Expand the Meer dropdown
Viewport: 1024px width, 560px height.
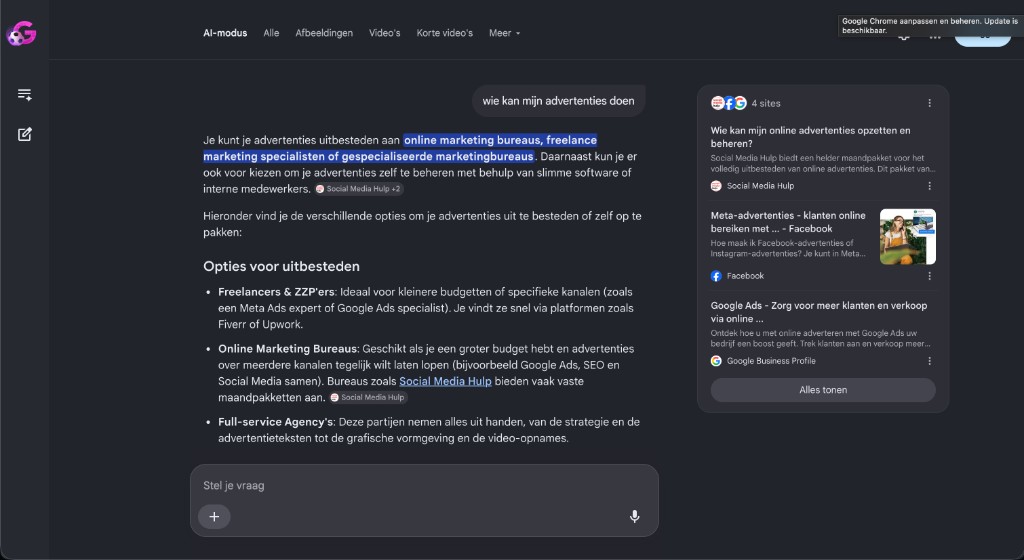coord(504,33)
